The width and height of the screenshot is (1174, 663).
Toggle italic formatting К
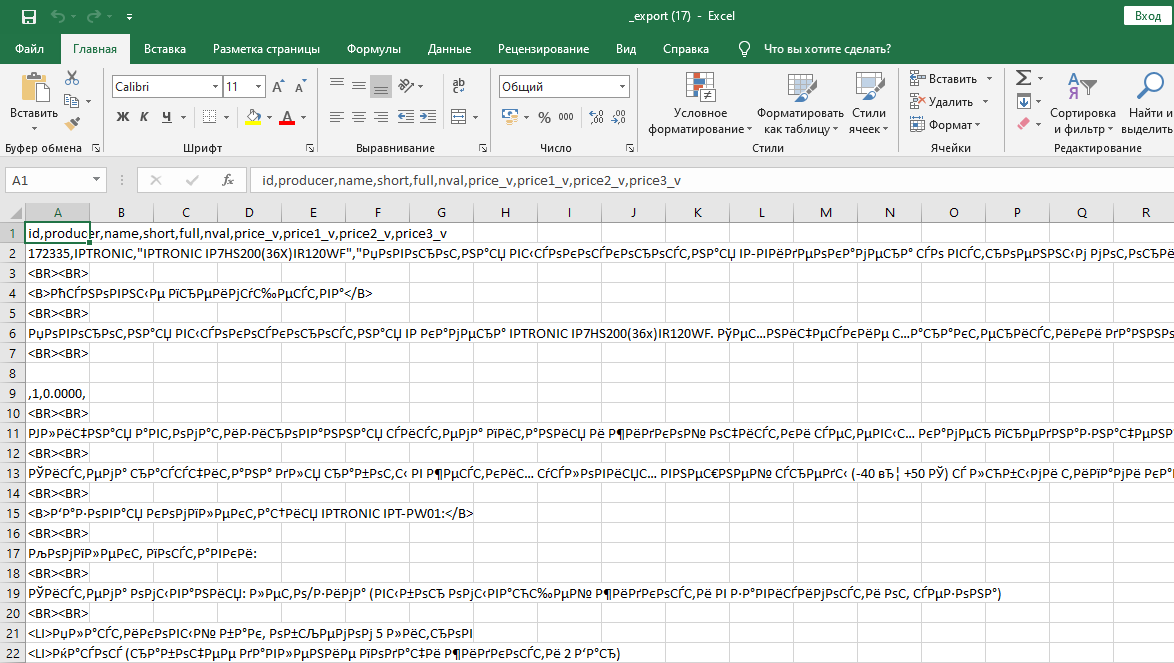(x=145, y=117)
